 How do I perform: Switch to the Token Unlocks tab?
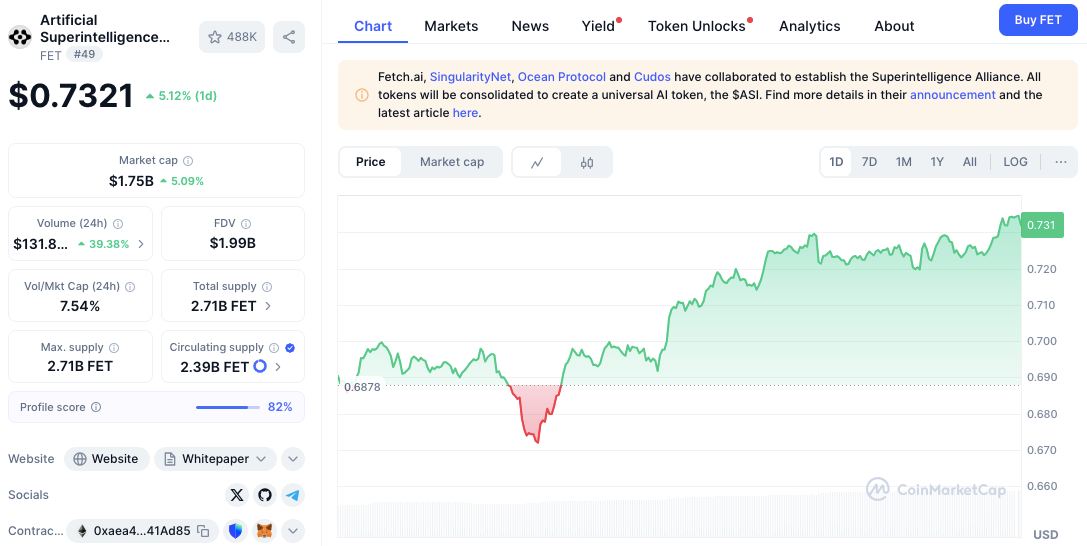coord(697,26)
